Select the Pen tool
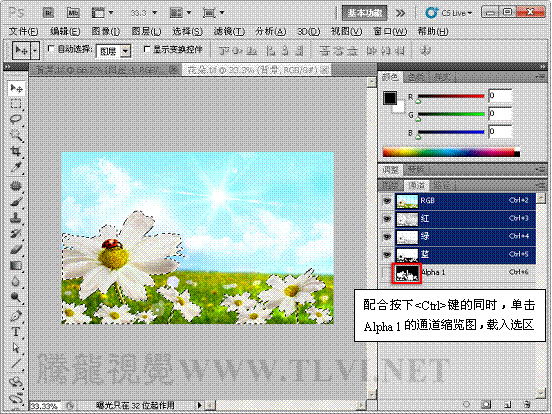 tap(15, 316)
